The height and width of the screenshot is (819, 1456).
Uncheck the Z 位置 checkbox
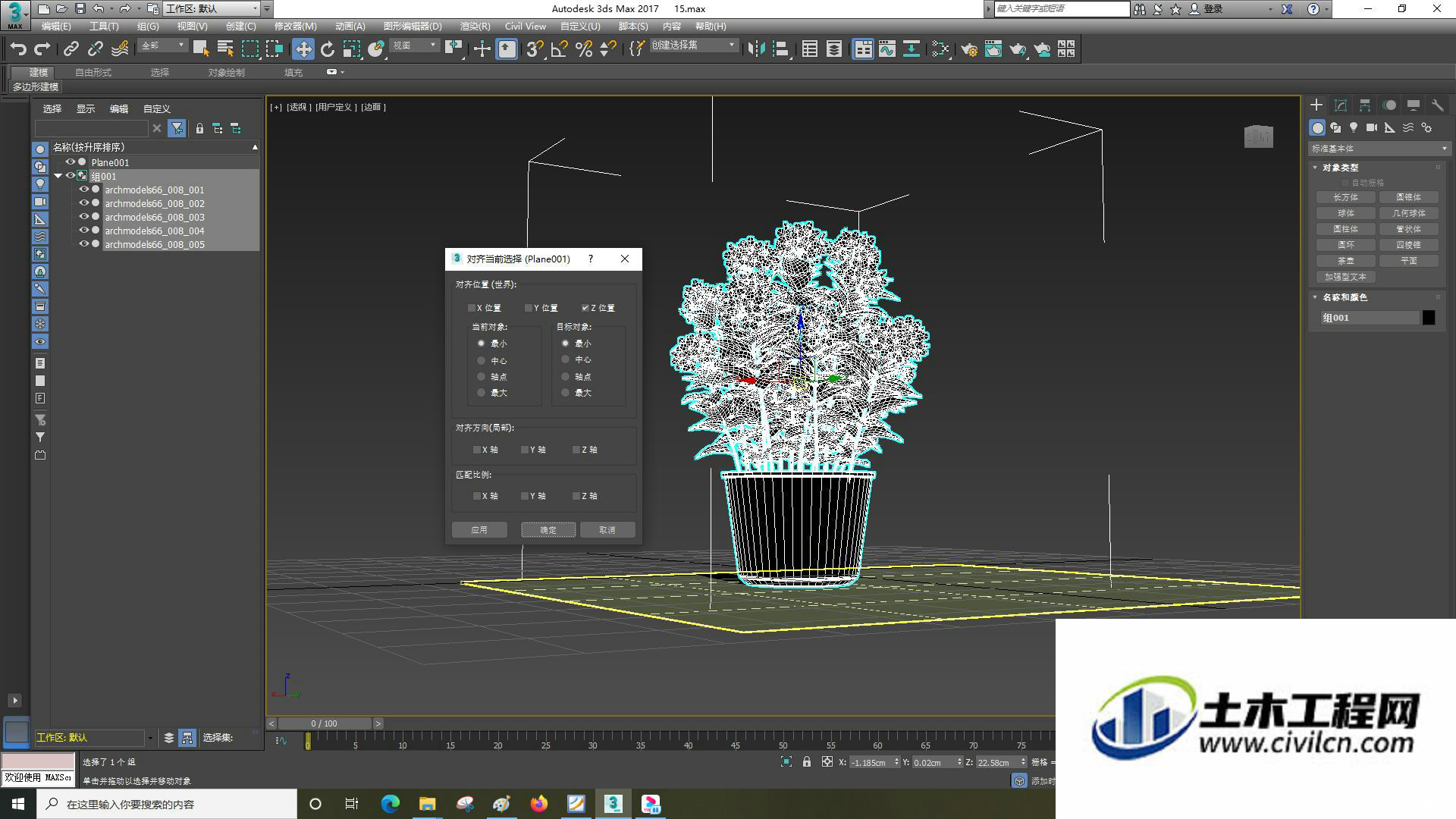(x=585, y=308)
